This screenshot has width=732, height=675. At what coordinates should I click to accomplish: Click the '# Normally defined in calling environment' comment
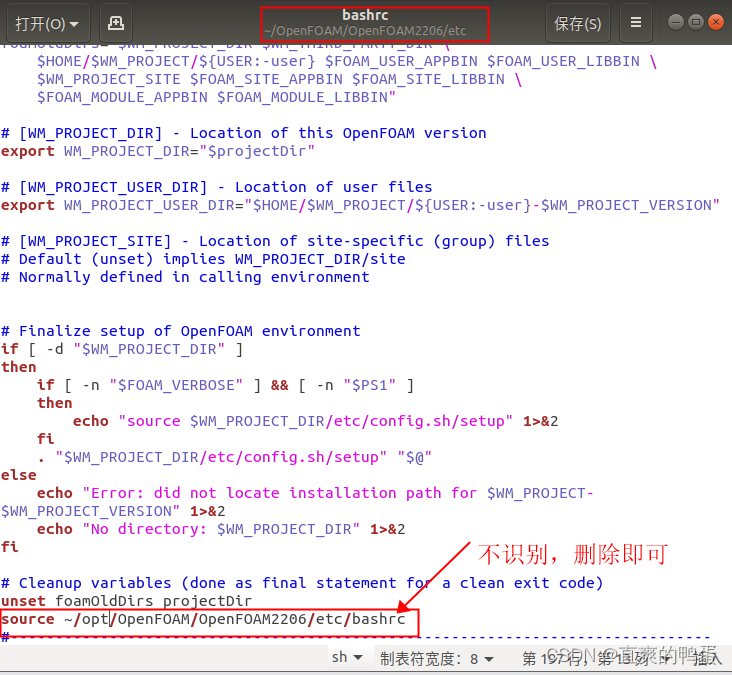pos(185,277)
